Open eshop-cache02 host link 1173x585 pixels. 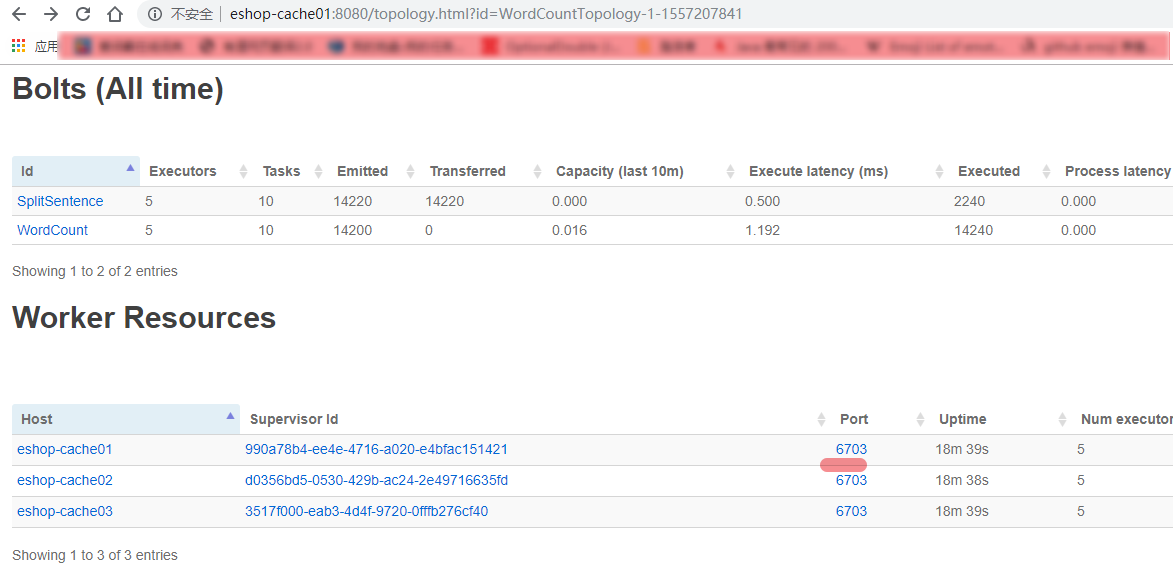pyautogui.click(x=65, y=480)
